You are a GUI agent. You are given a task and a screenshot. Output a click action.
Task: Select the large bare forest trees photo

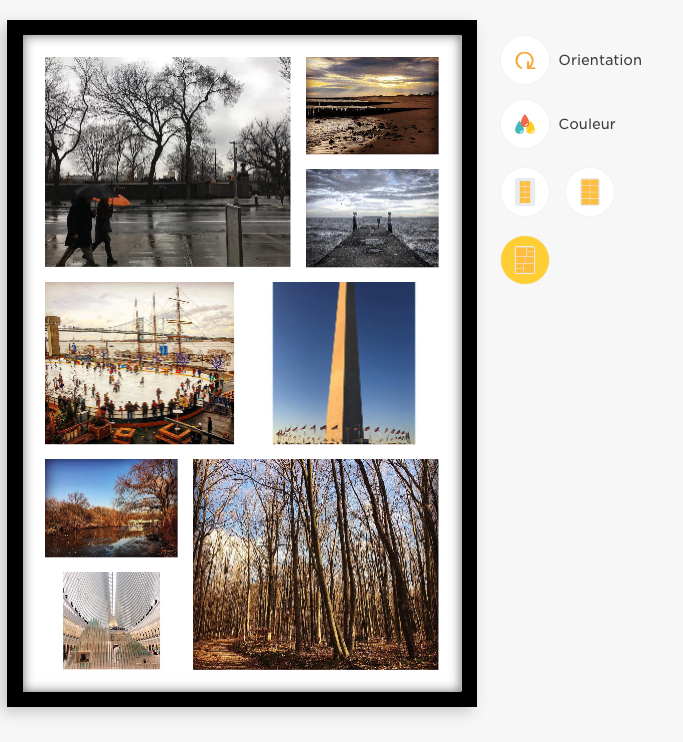(x=315, y=564)
